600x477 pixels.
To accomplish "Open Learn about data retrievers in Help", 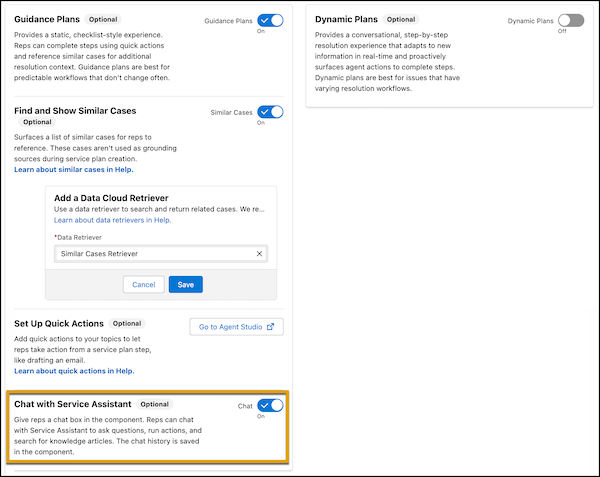I will click(x=112, y=220).
